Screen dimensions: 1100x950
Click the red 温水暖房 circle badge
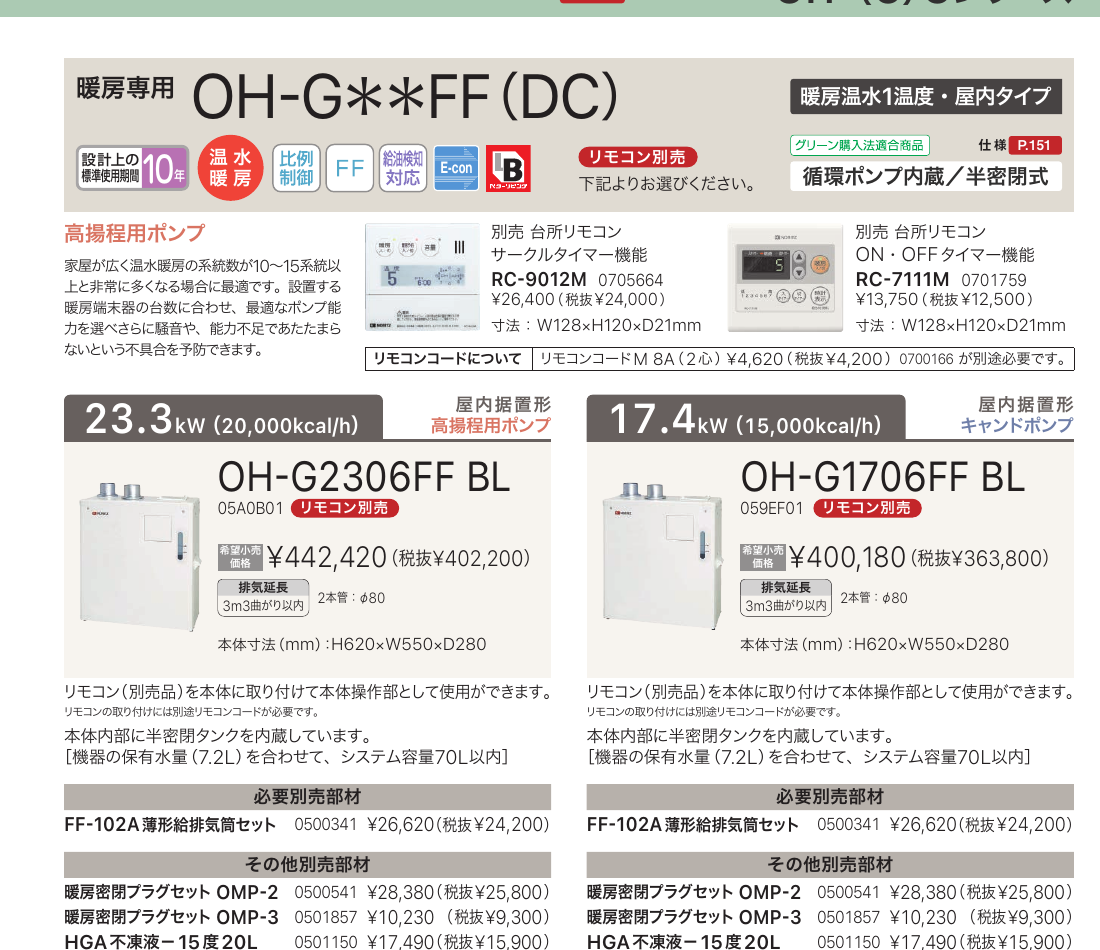(230, 168)
